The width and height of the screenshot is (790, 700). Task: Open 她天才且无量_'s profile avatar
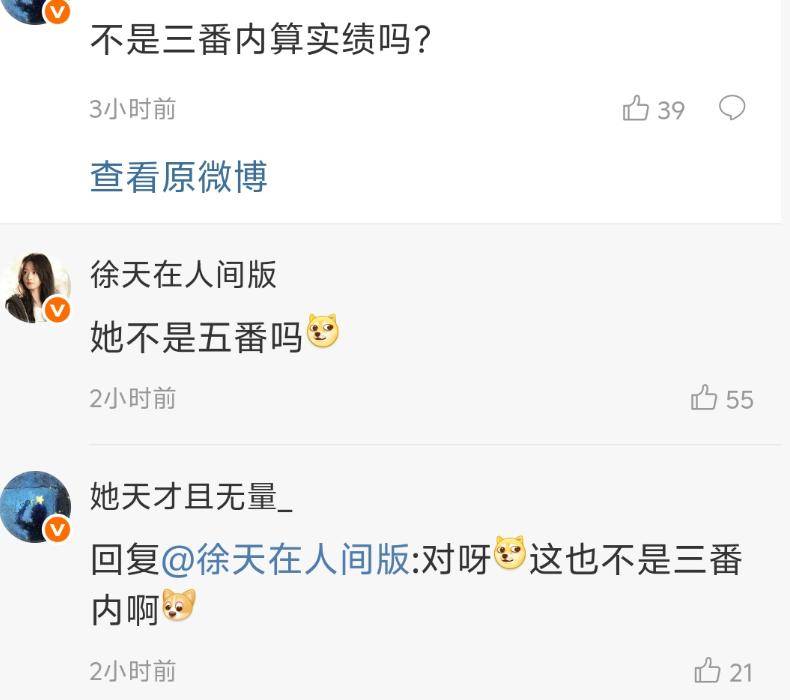(x=35, y=507)
